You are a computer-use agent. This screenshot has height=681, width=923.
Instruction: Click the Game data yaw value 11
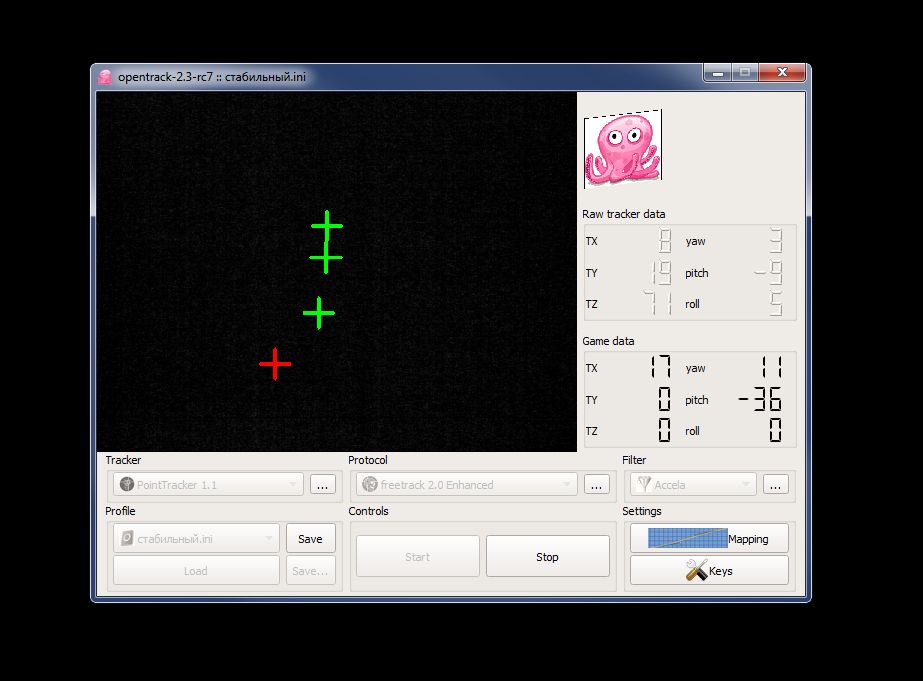[x=772, y=368]
